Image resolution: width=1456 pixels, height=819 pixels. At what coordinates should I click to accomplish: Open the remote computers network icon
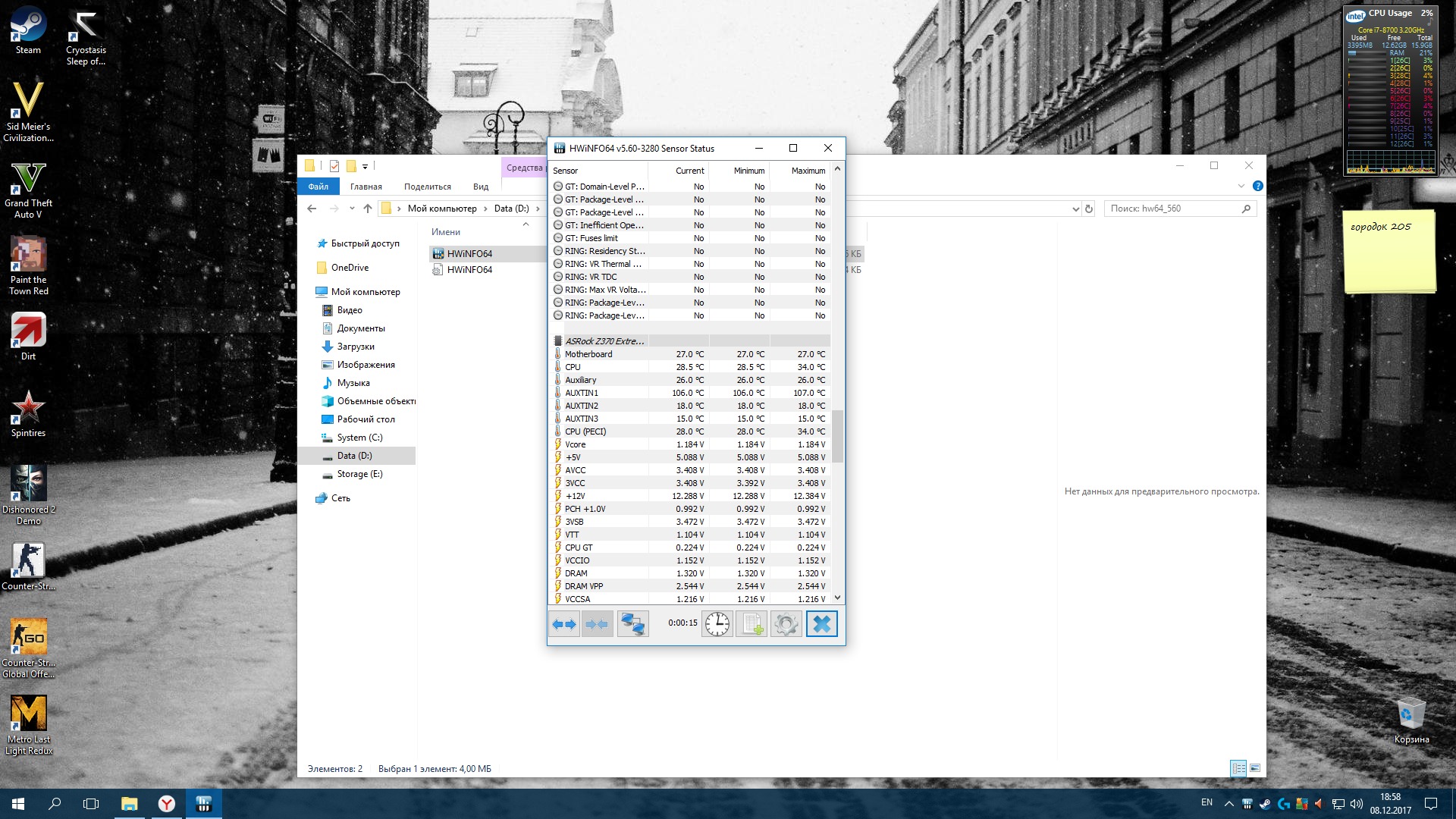click(632, 624)
